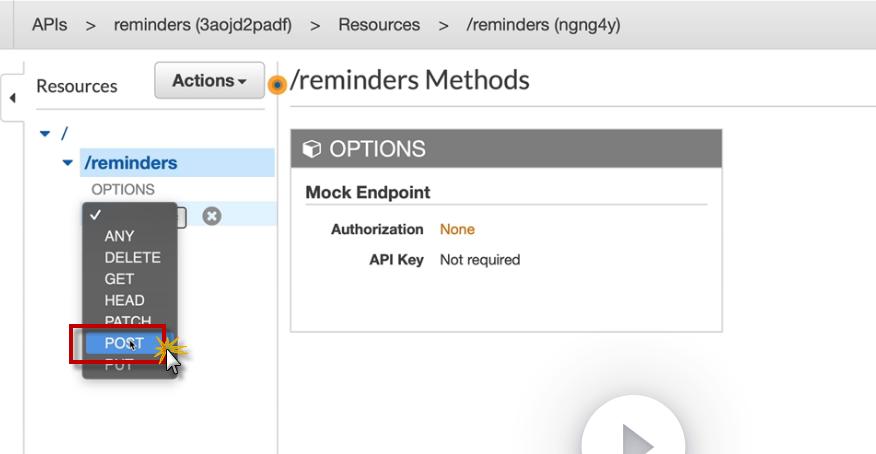Open the Actions dropdown
This screenshot has height=454, width=876.
pos(209,81)
